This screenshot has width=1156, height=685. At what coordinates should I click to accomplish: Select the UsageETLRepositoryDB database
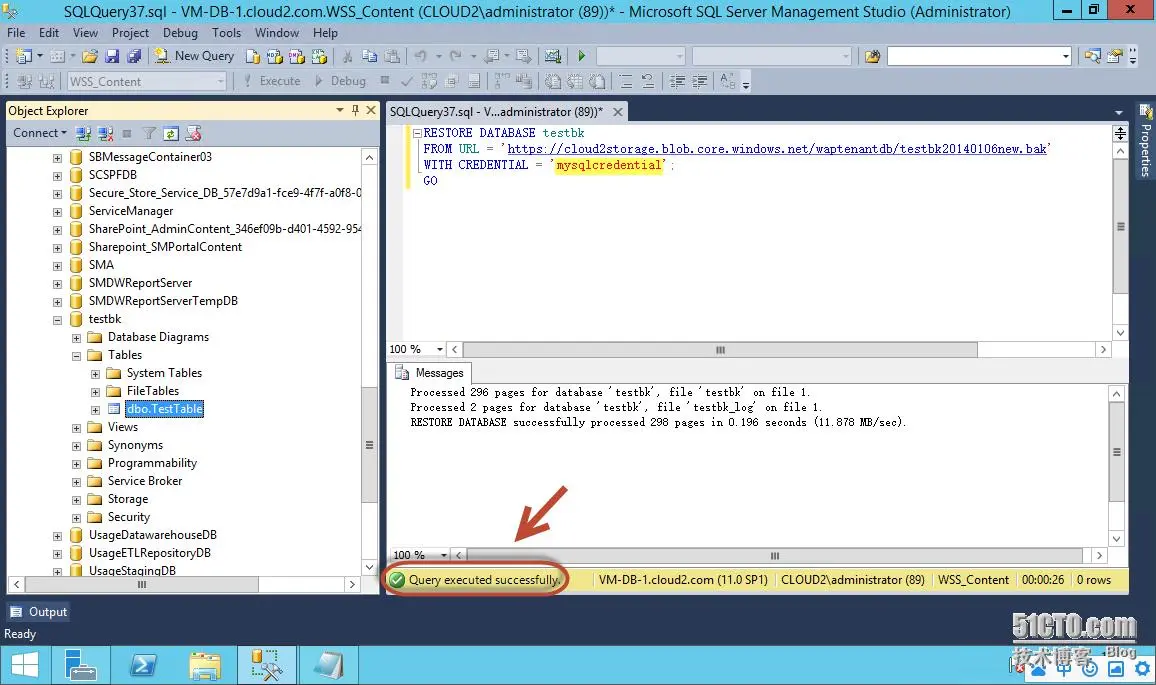[x=150, y=553]
